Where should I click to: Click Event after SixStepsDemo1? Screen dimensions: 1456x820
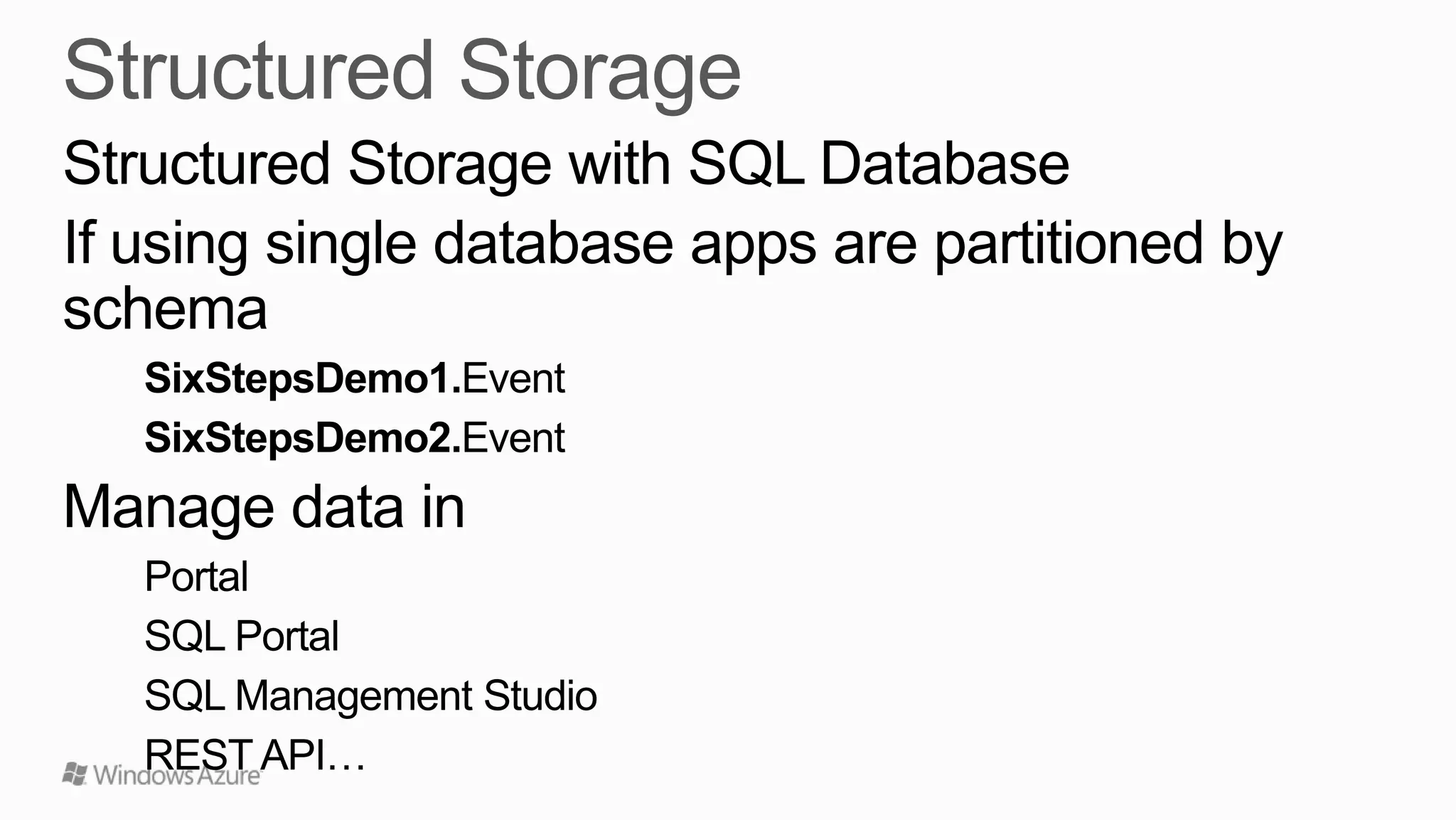514,378
